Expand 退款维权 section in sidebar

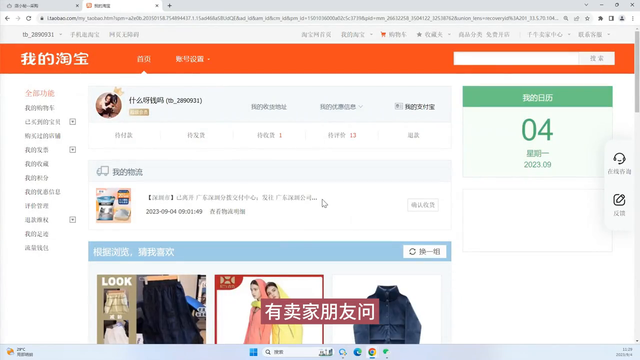72,220
